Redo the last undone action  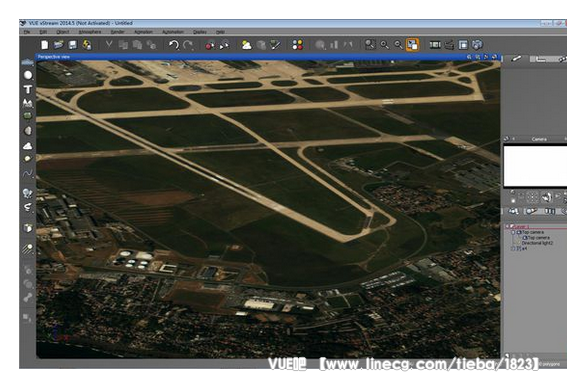(x=188, y=45)
